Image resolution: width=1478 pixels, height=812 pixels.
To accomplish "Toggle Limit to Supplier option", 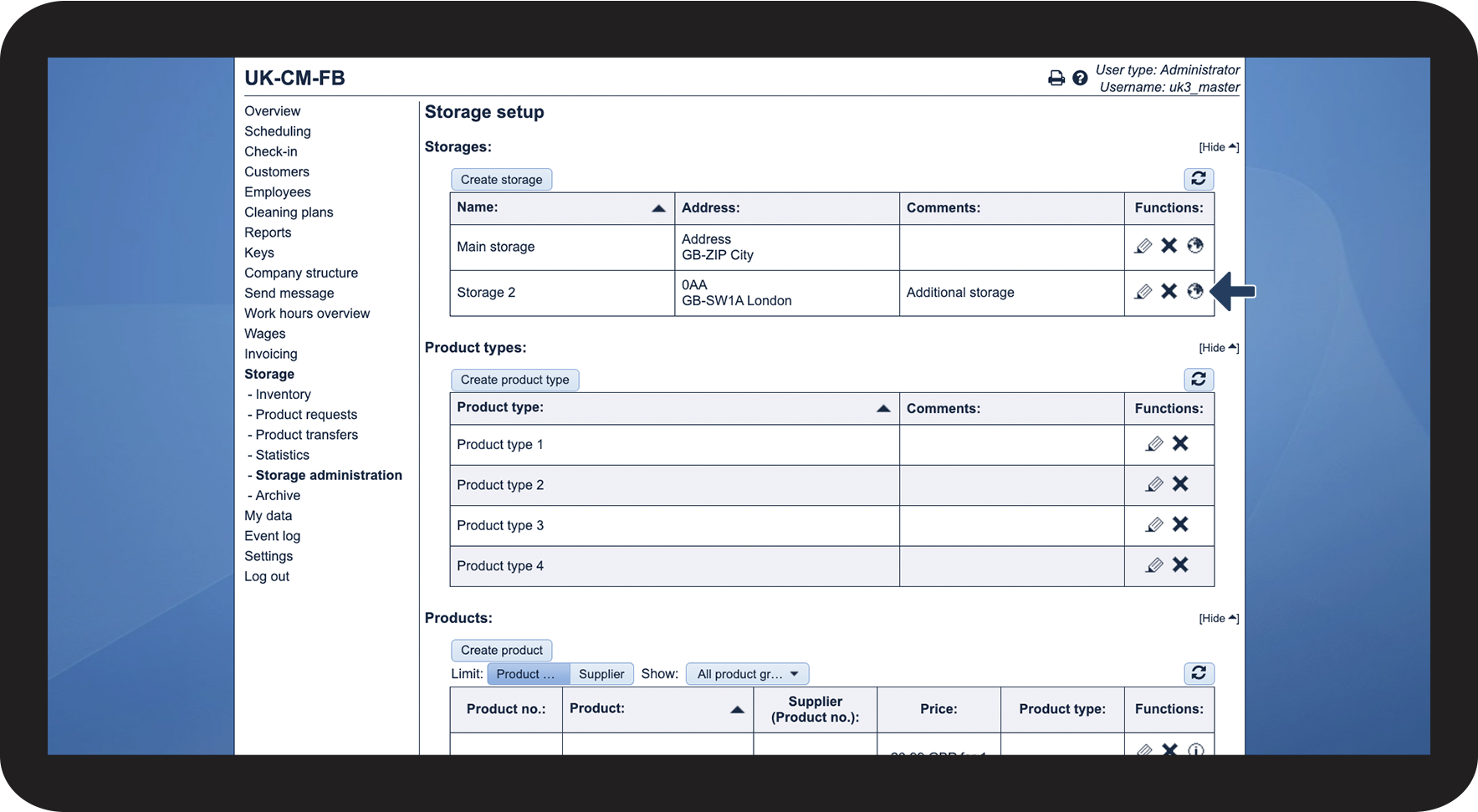I will [x=601, y=674].
